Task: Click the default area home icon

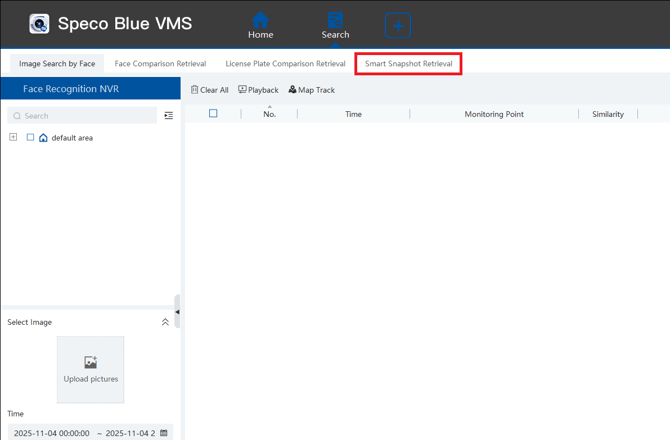Action: click(x=43, y=138)
